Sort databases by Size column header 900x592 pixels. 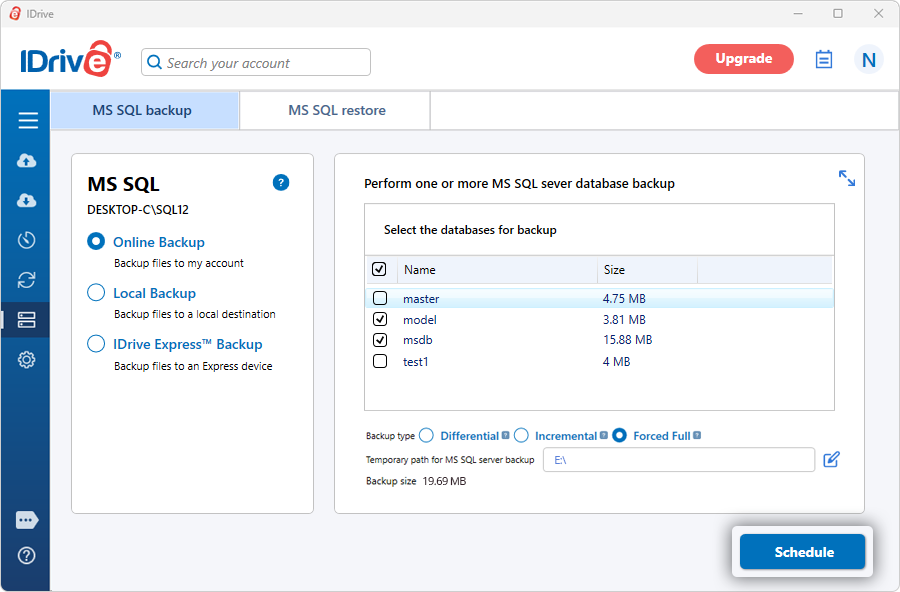click(x=647, y=270)
